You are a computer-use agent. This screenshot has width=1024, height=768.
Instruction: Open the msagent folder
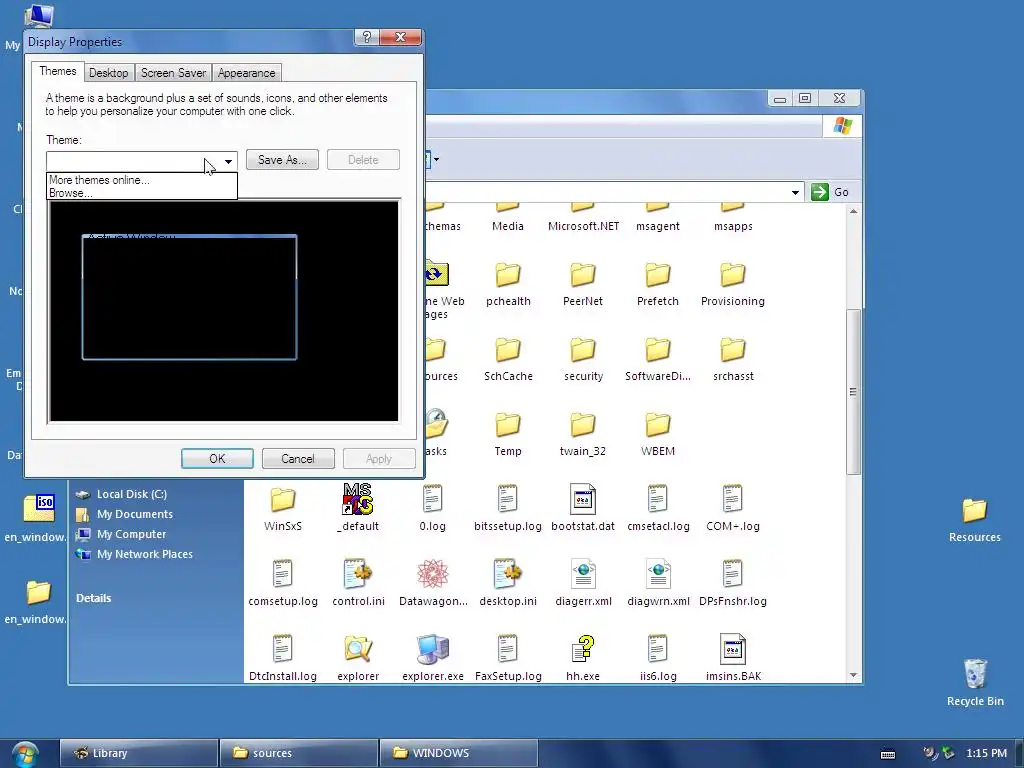[658, 218]
